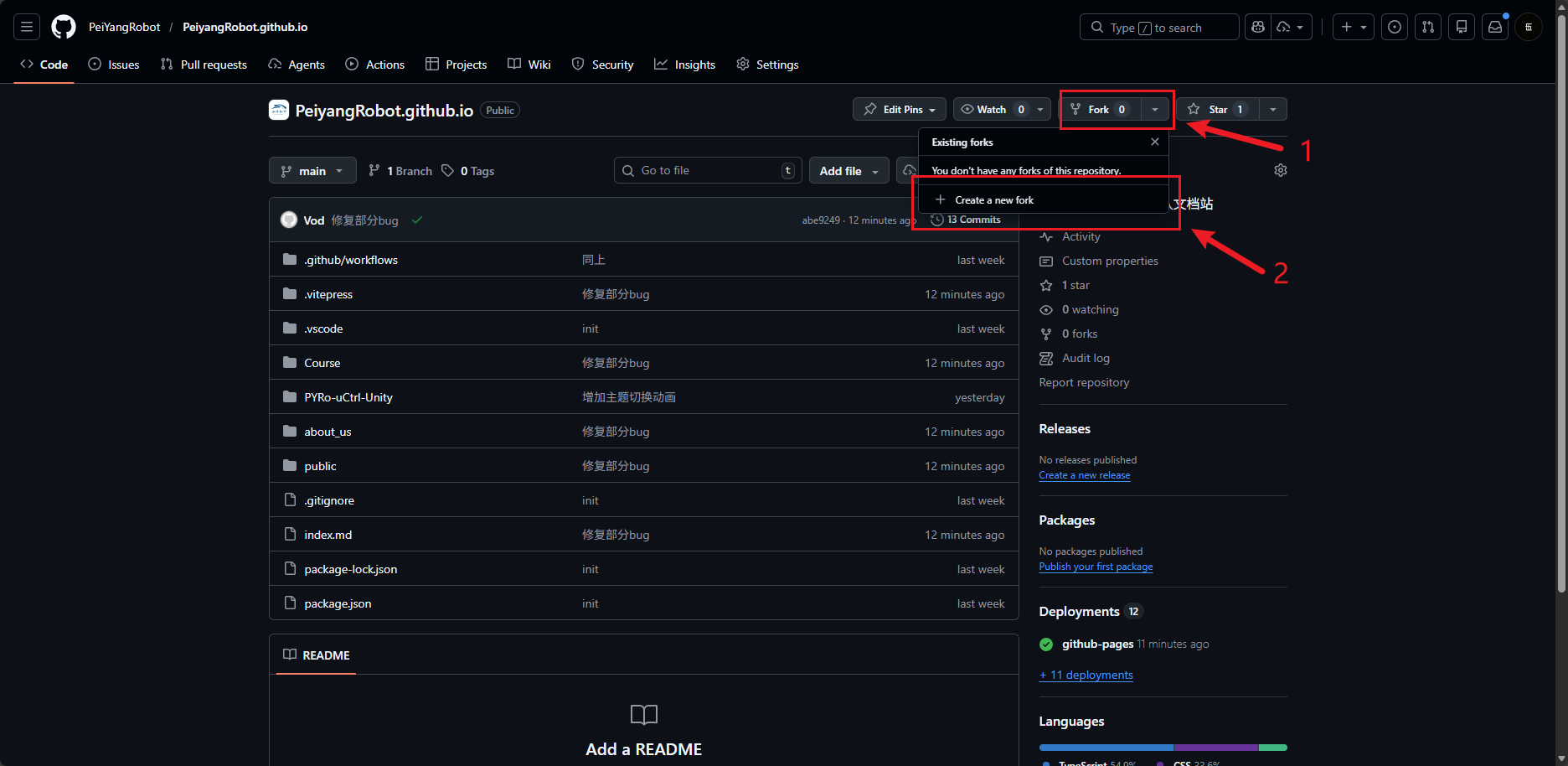Open the Edit Pins dropdown
The height and width of the screenshot is (766, 1568).
pos(900,109)
